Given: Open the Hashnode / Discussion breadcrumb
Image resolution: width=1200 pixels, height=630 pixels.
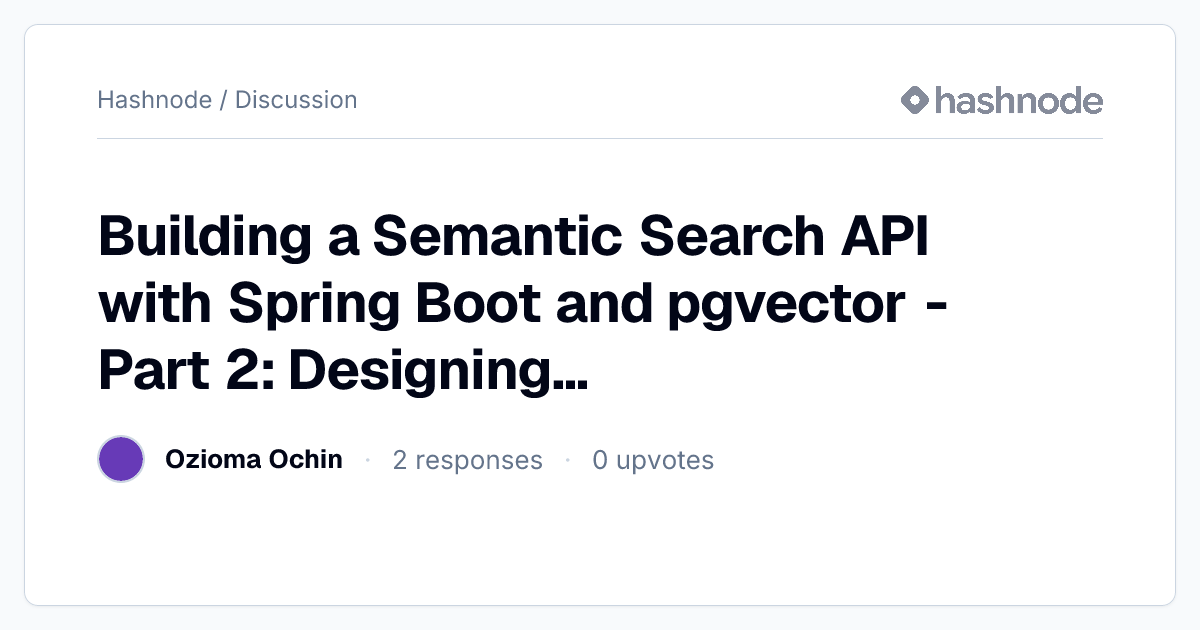Looking at the screenshot, I should click(227, 100).
